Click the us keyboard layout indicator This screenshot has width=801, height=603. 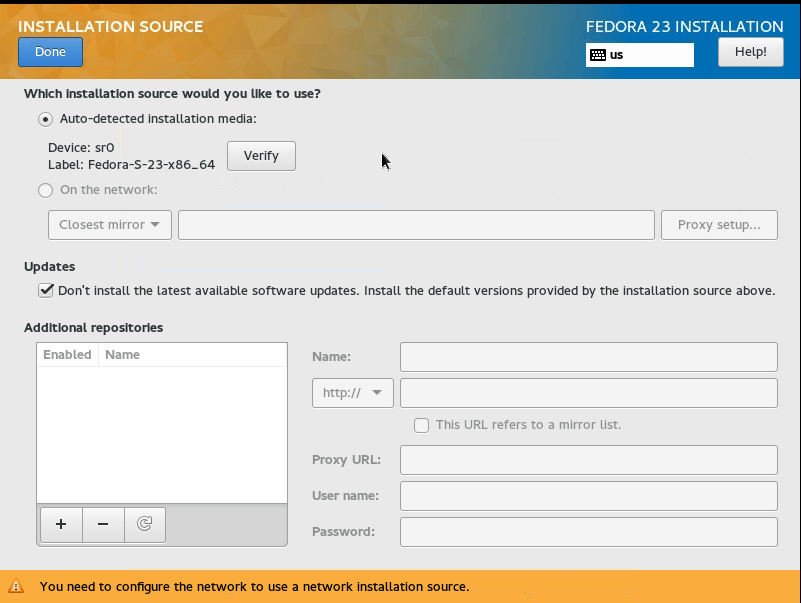(640, 55)
